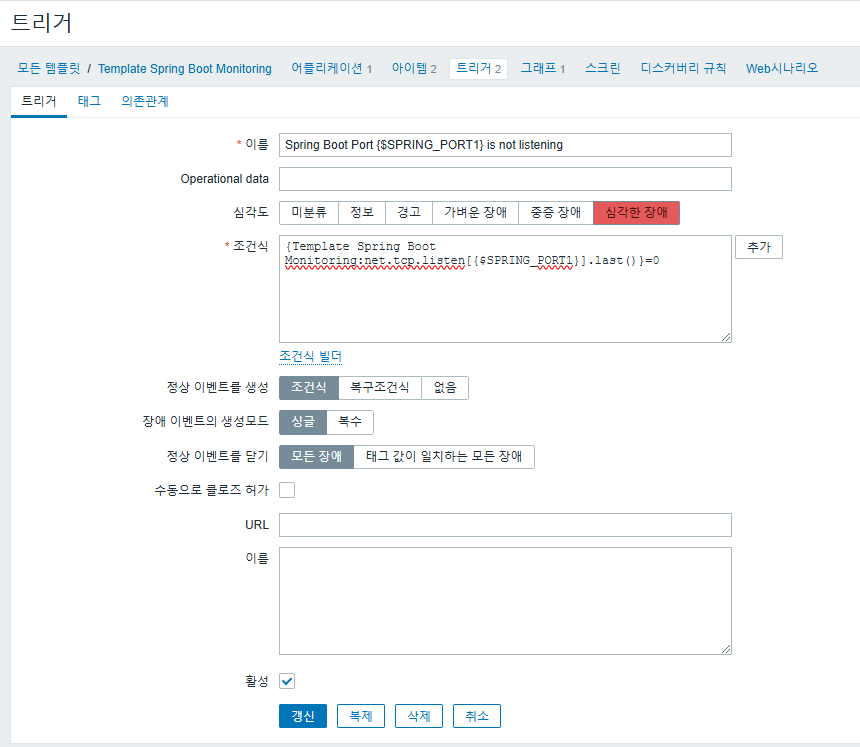Click the 삭제 delete button
This screenshot has height=747, width=860.
pos(419,716)
